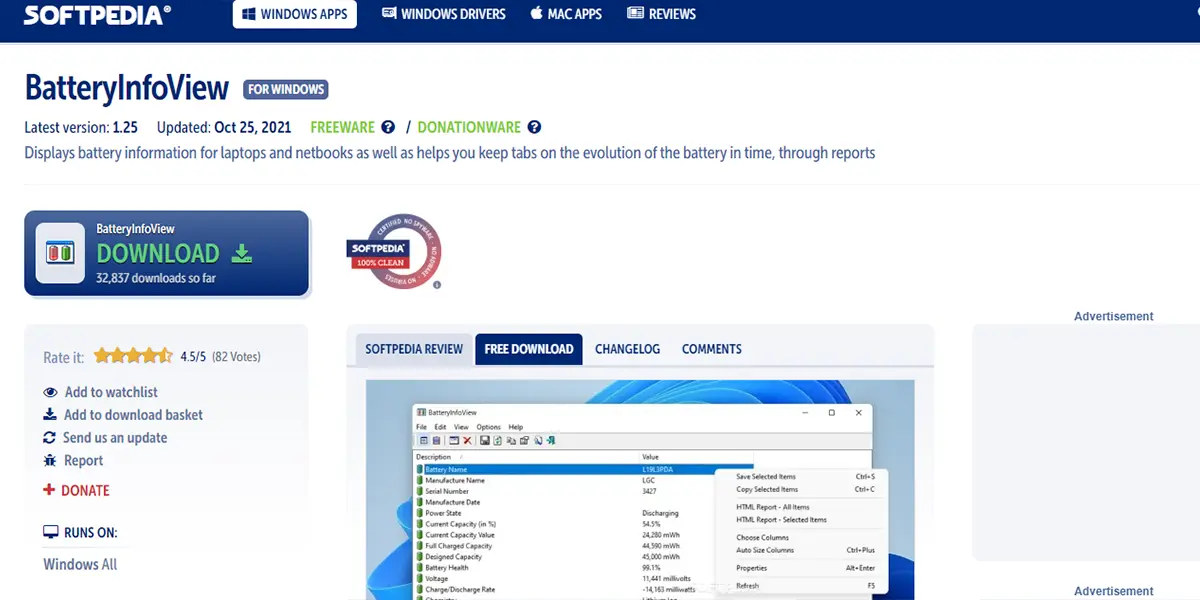Click the Save floppy icon in BatteryInfoView toolbar
Viewport: 1200px width, 600px height.
pyautogui.click(x=483, y=439)
